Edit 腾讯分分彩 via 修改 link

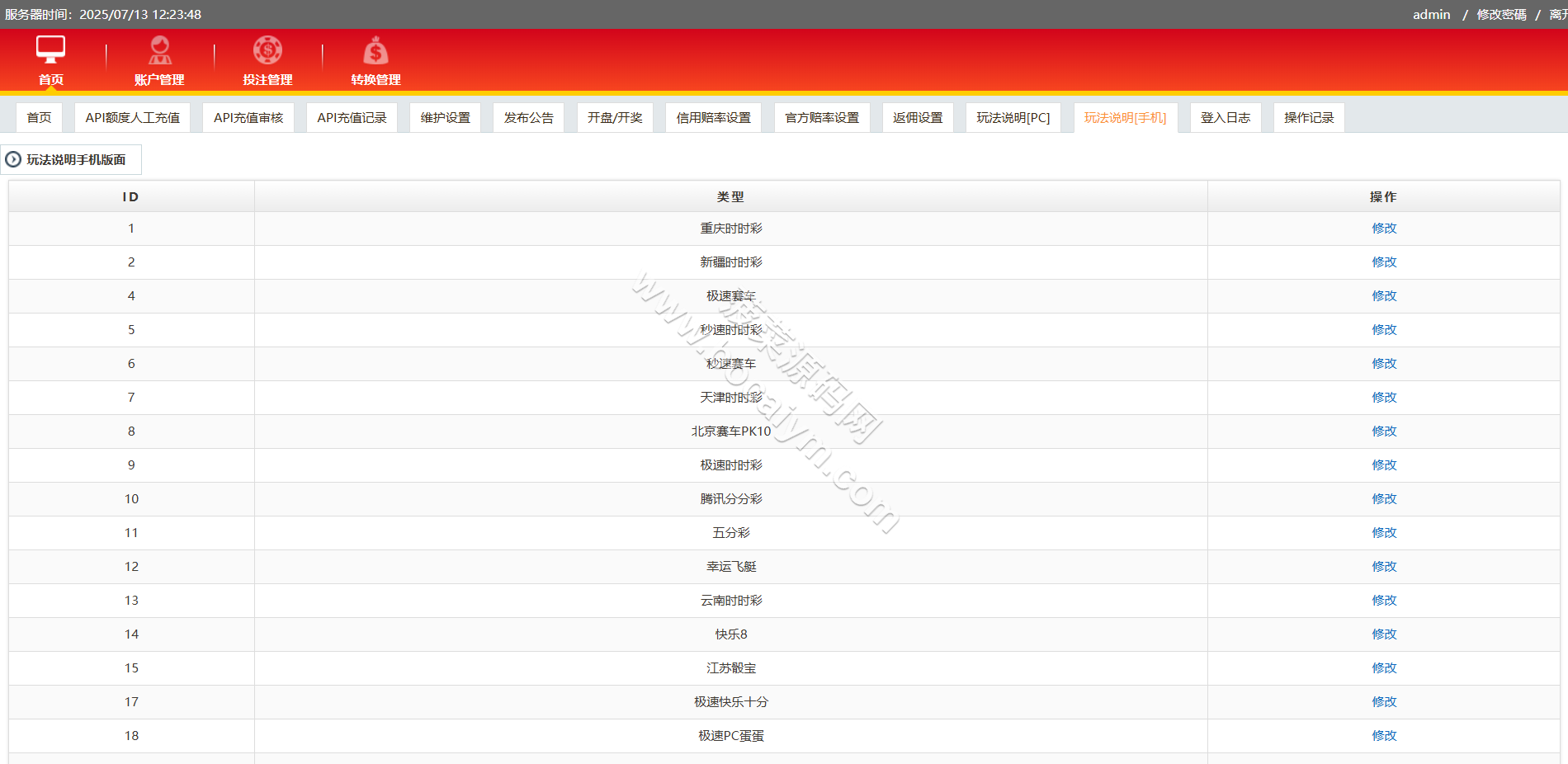[x=1384, y=499]
